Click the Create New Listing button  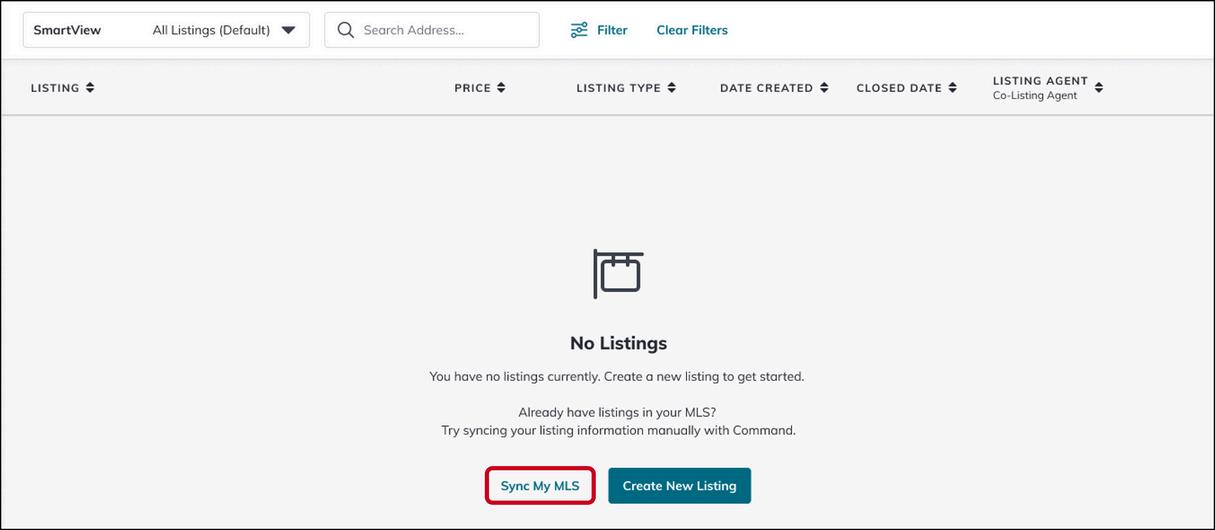[x=679, y=486]
